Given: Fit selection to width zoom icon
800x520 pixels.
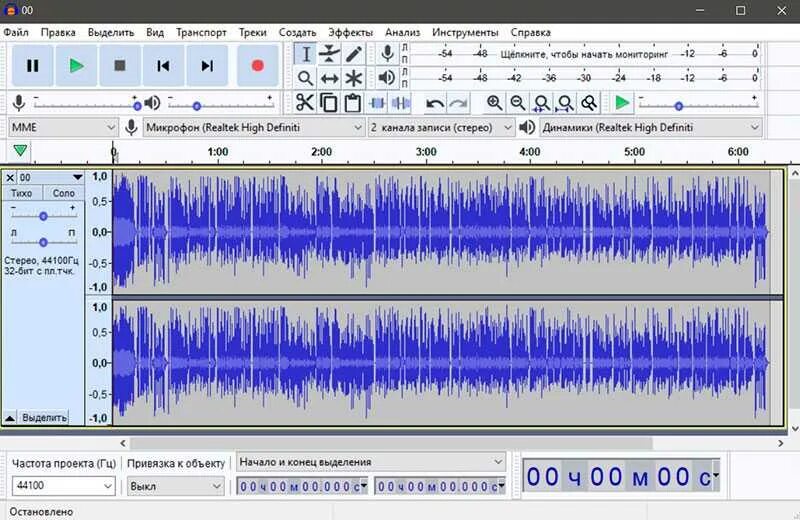Looking at the screenshot, I should click(542, 103).
